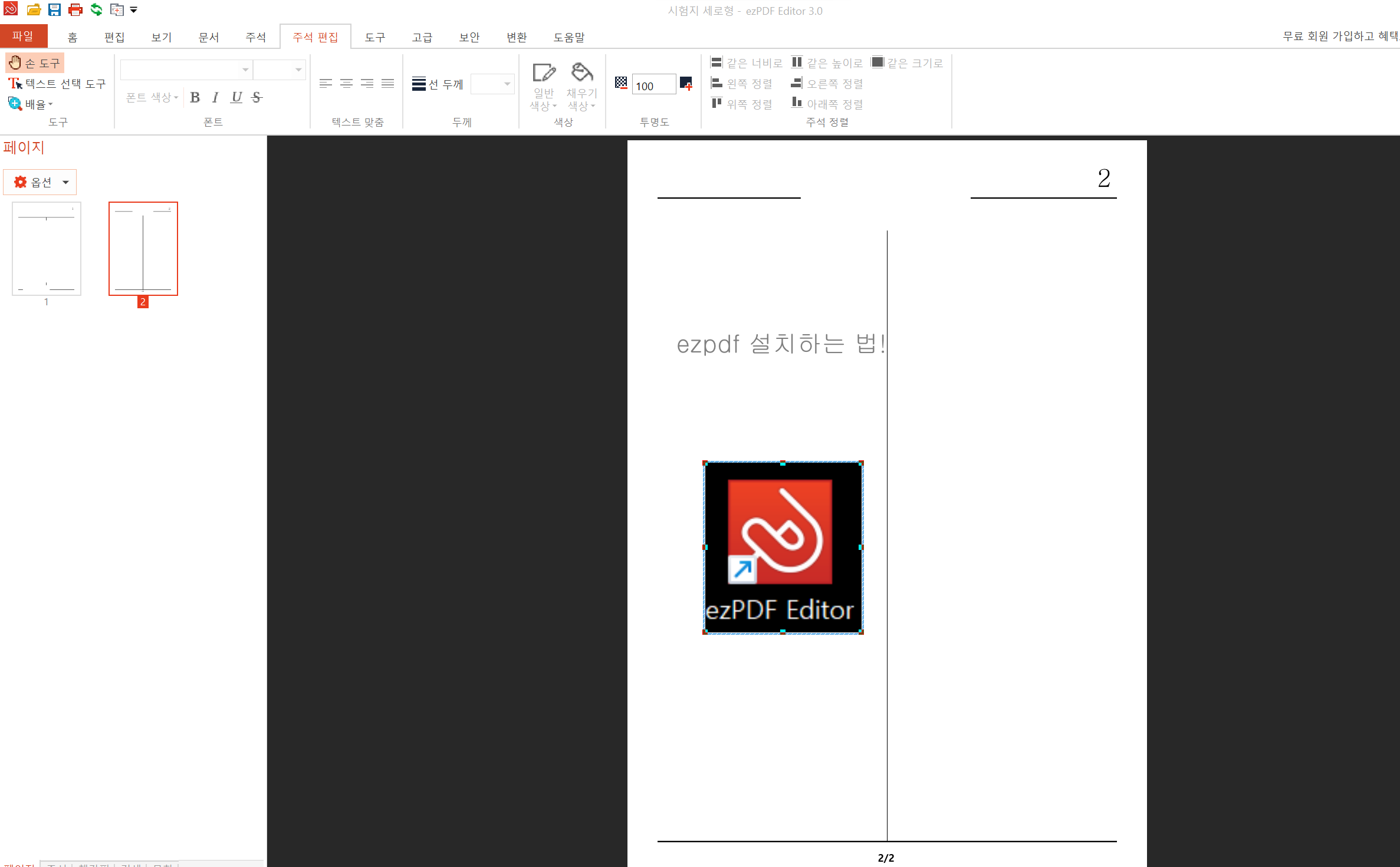The image size is (1400, 867).
Task: Open 채우기 색상 fill color picker
Action: [x=582, y=87]
